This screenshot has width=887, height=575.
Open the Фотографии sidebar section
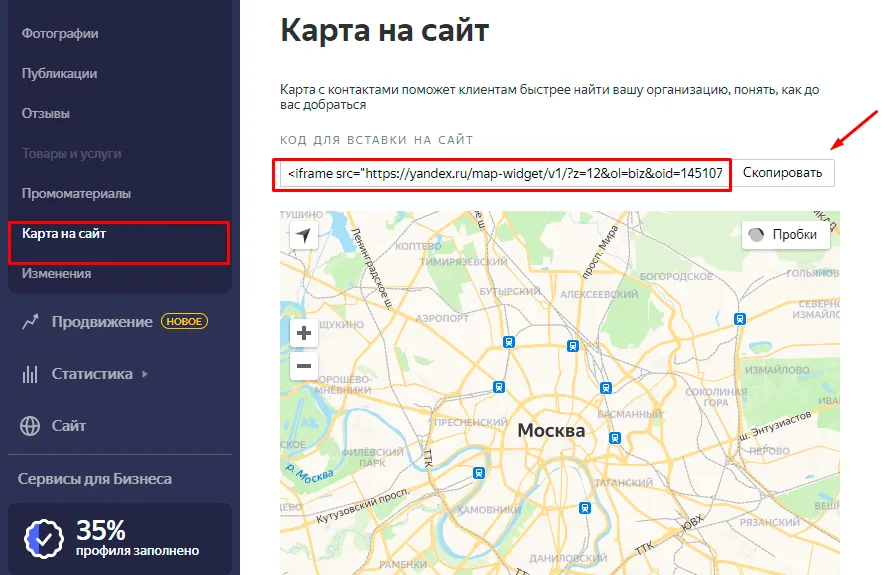[x=60, y=33]
